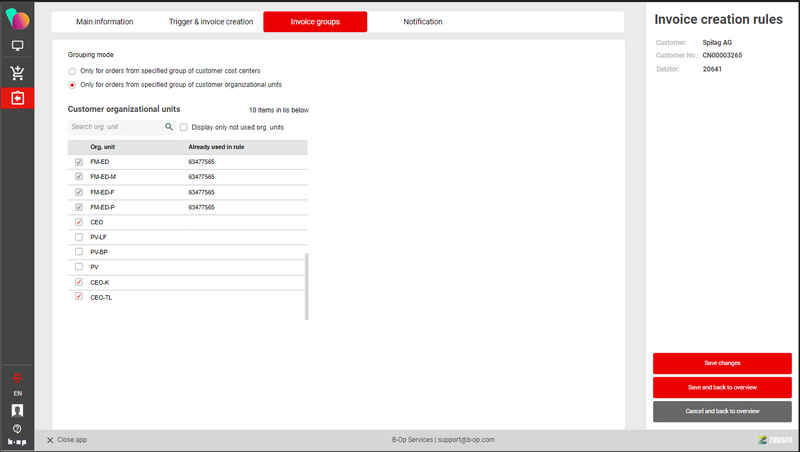Uncheck the CEO-K org unit checkbox

pyautogui.click(x=79, y=282)
